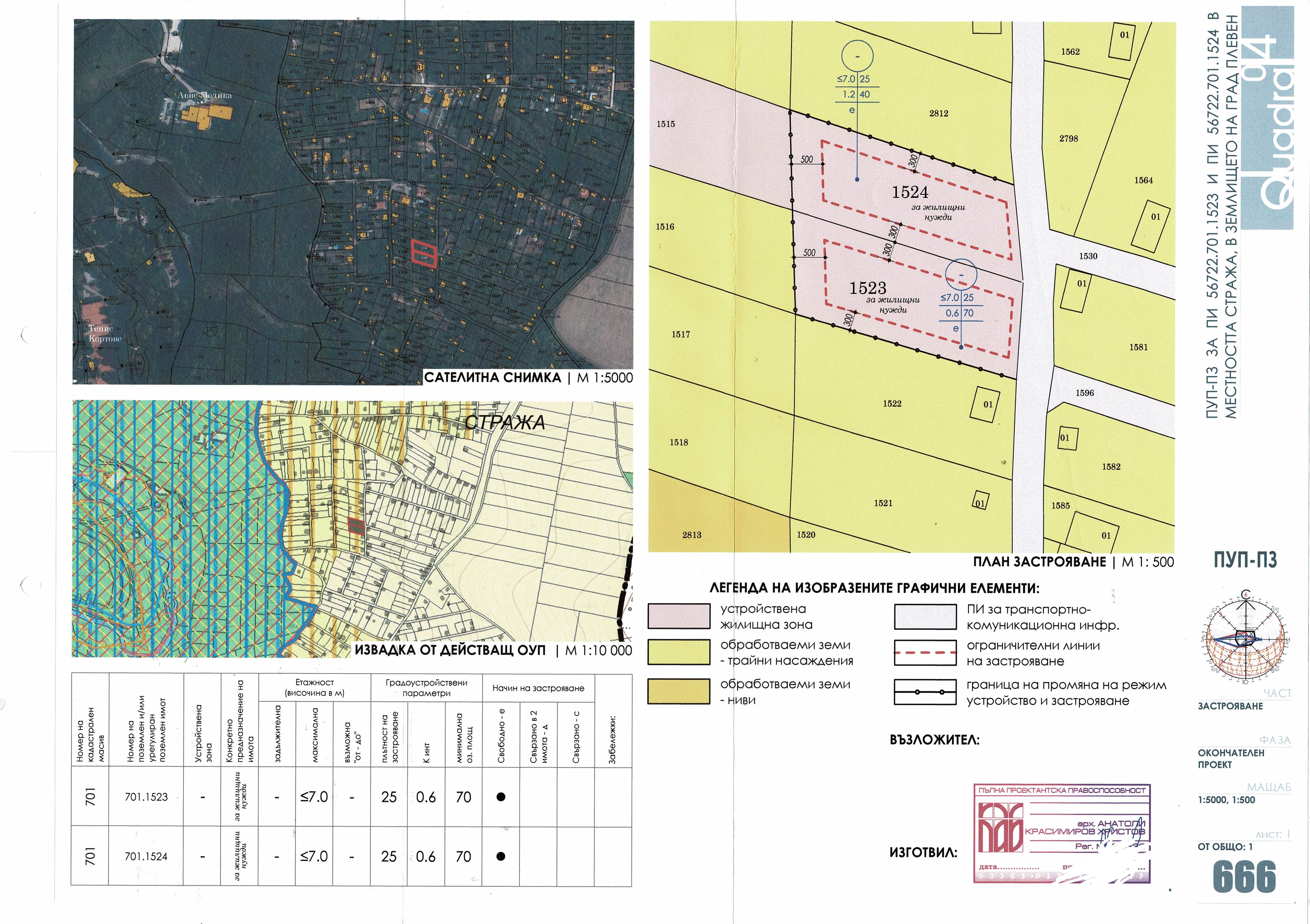This screenshot has width=1310, height=924.
Task: Click the yellow-green permanent crops legend swatch
Action: 679,652
